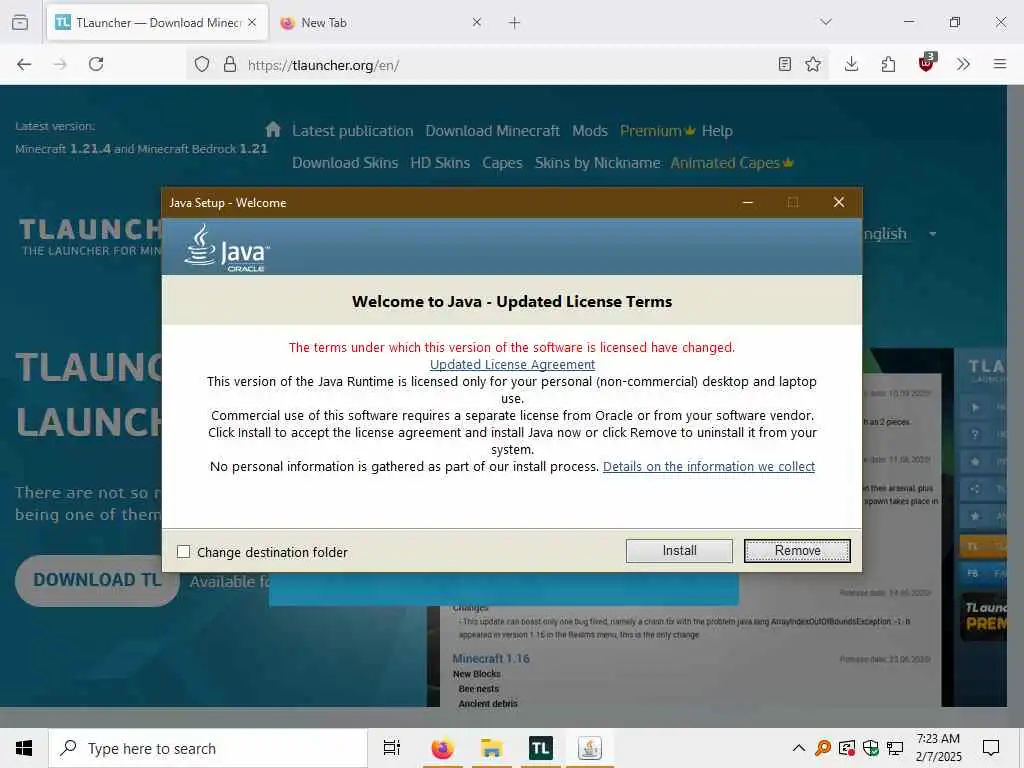Open Details on the information we collect
This screenshot has height=768, width=1024.
pyautogui.click(x=709, y=466)
